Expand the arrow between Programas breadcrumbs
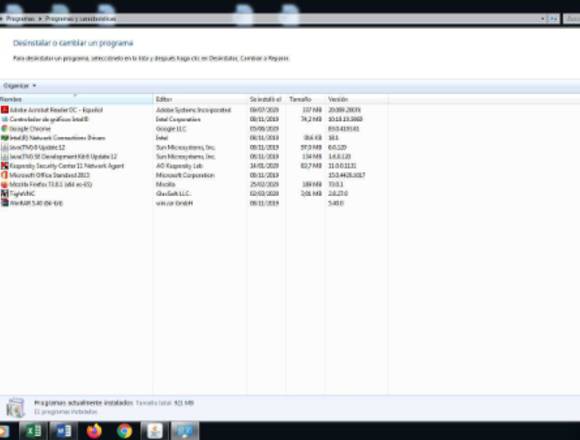Screen dimensions: 580x440 point(40,18)
